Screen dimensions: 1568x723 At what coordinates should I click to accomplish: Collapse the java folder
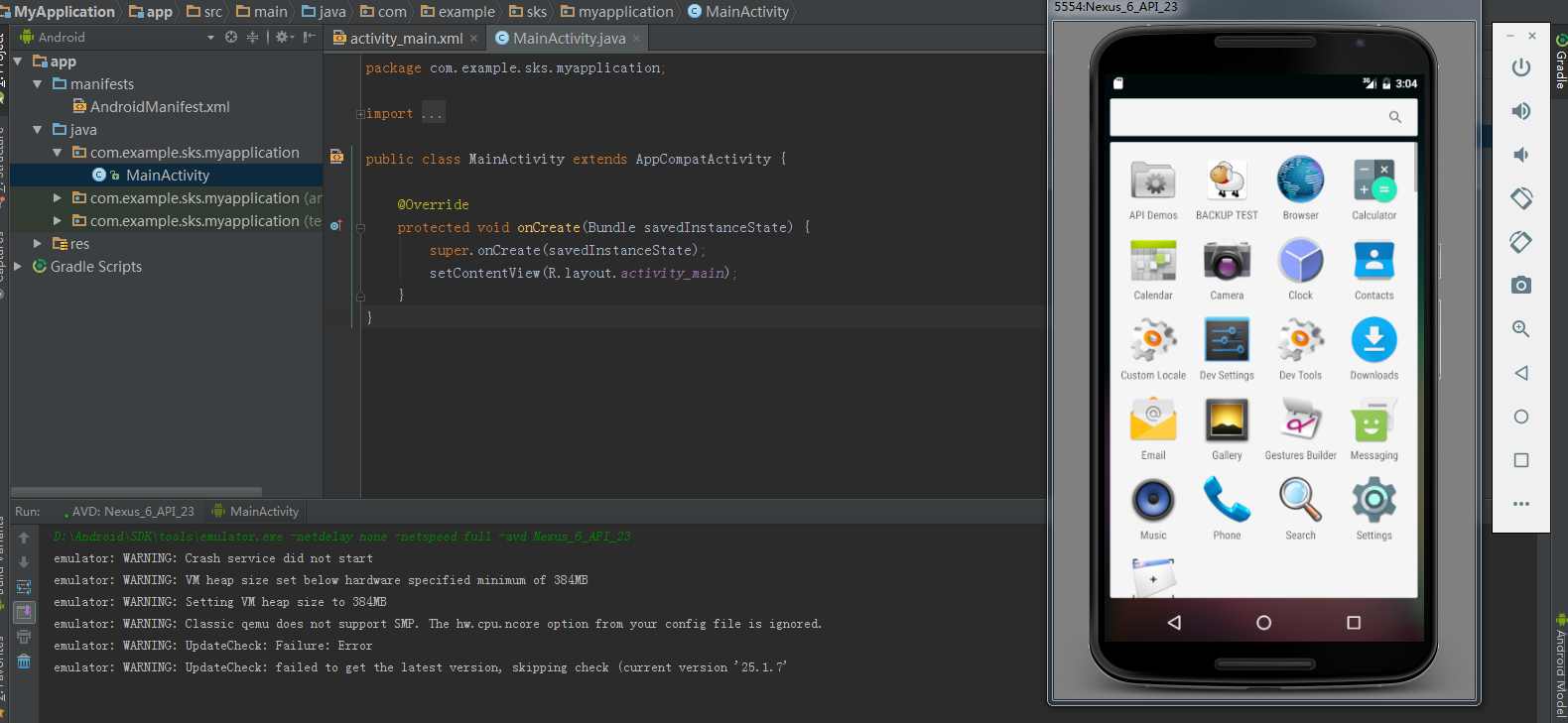click(x=37, y=130)
